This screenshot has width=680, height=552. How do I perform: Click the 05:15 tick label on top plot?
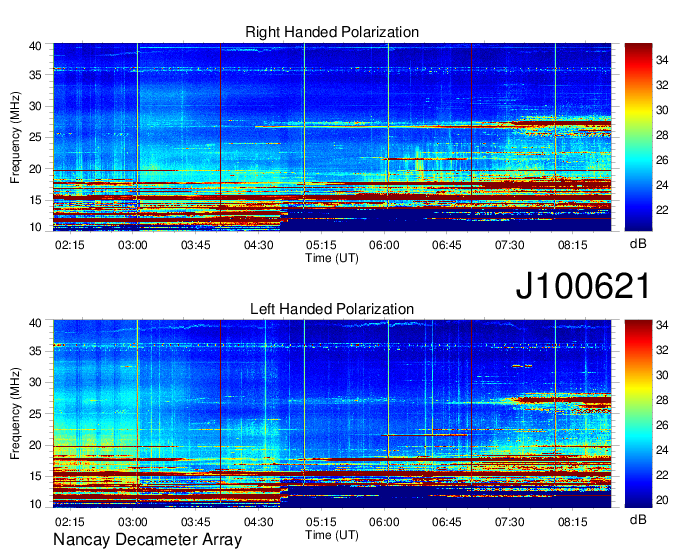[321, 245]
